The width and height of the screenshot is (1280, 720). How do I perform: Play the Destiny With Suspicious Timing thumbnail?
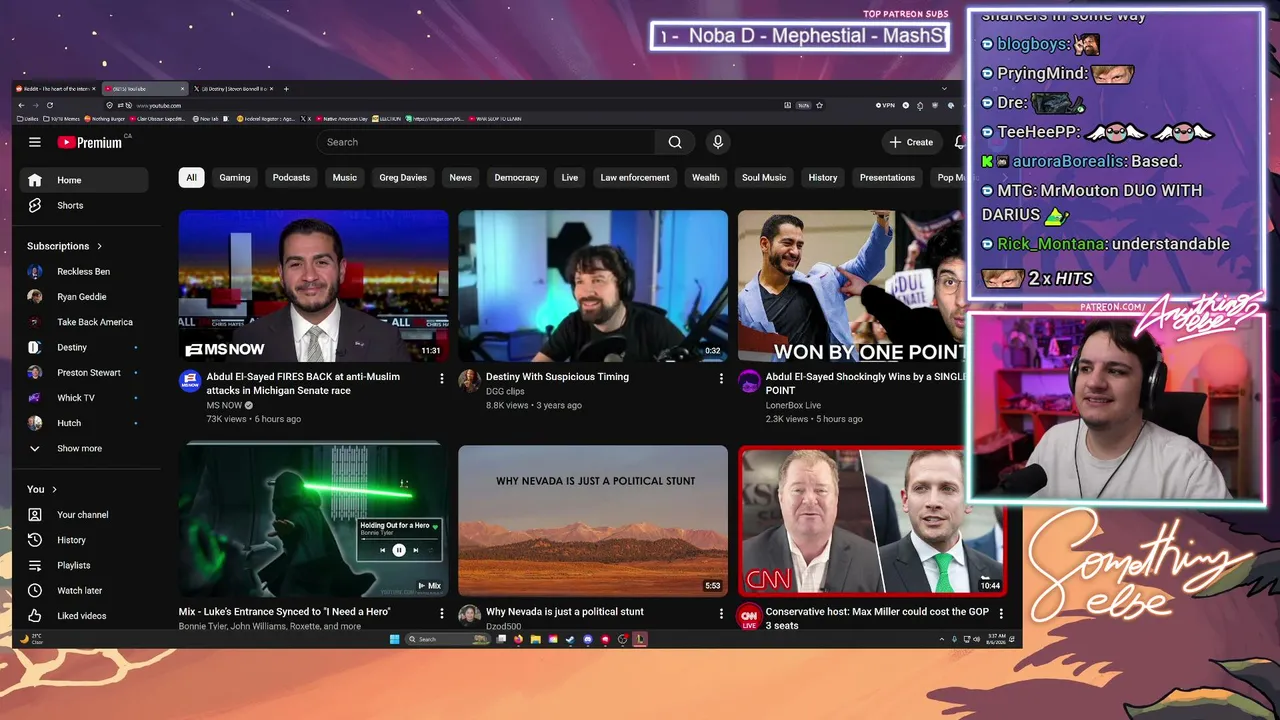[593, 285]
